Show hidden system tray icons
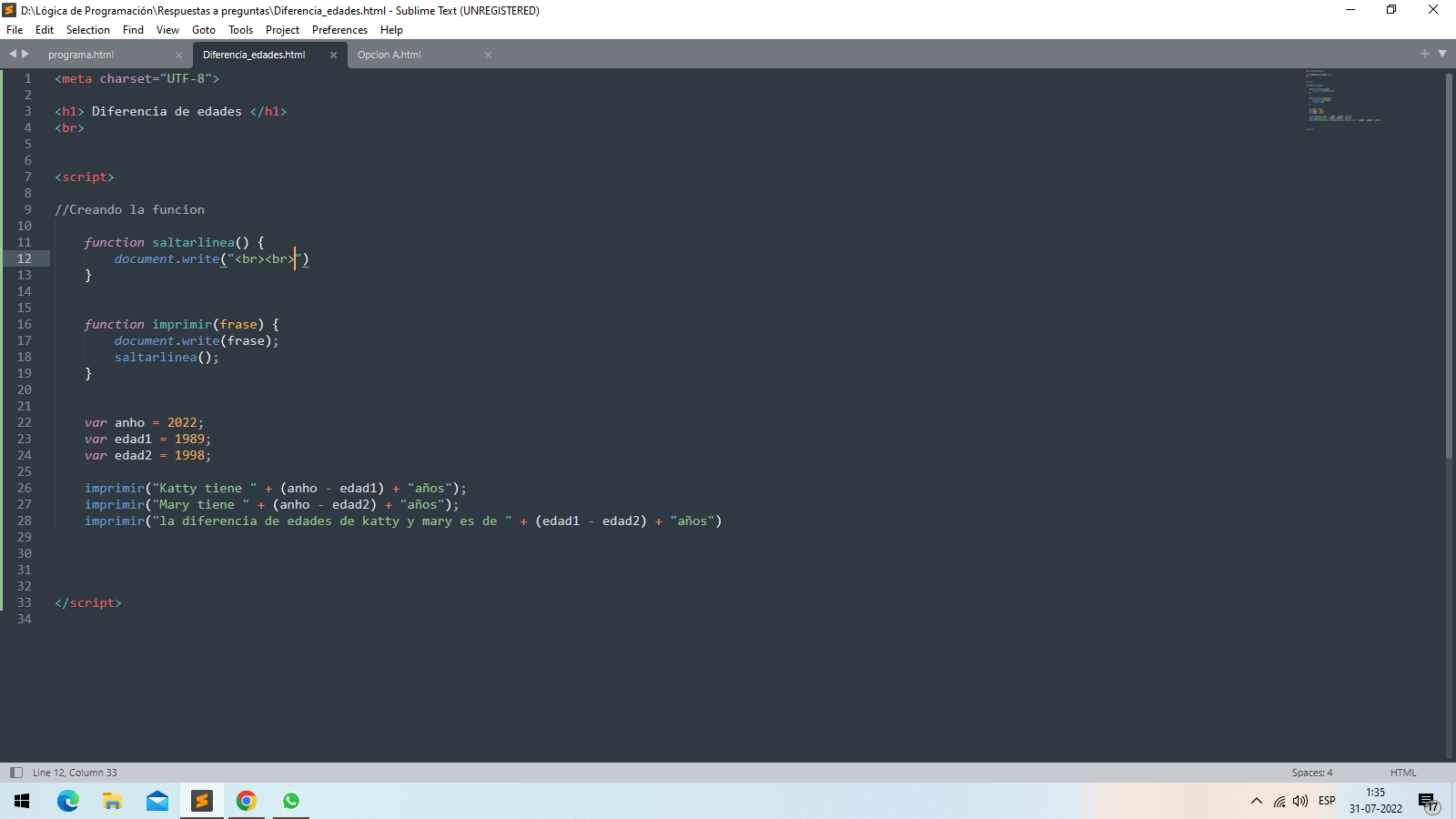The image size is (1456, 819). [1257, 802]
